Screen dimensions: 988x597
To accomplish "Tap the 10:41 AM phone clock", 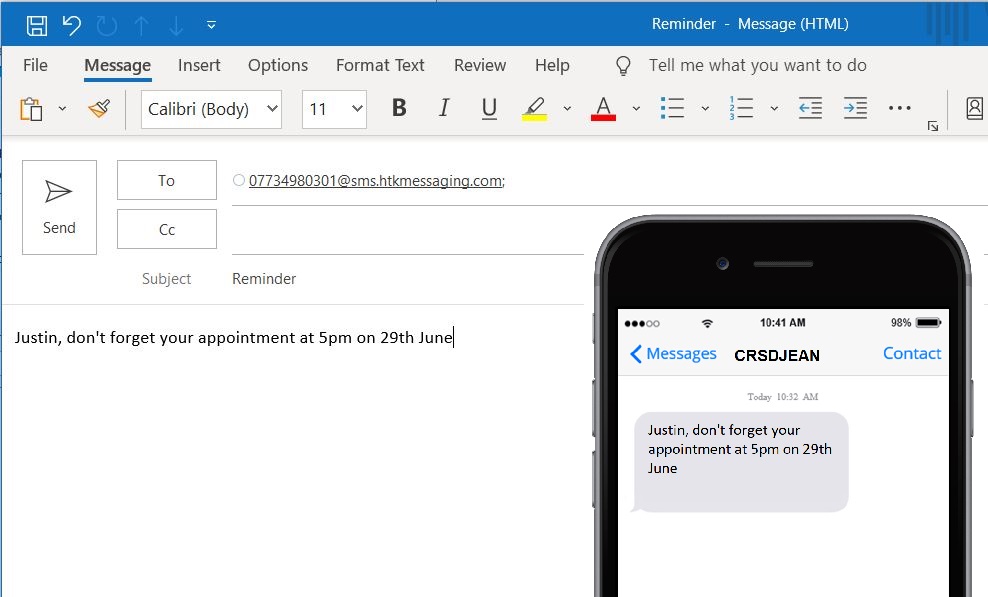I will 783,323.
